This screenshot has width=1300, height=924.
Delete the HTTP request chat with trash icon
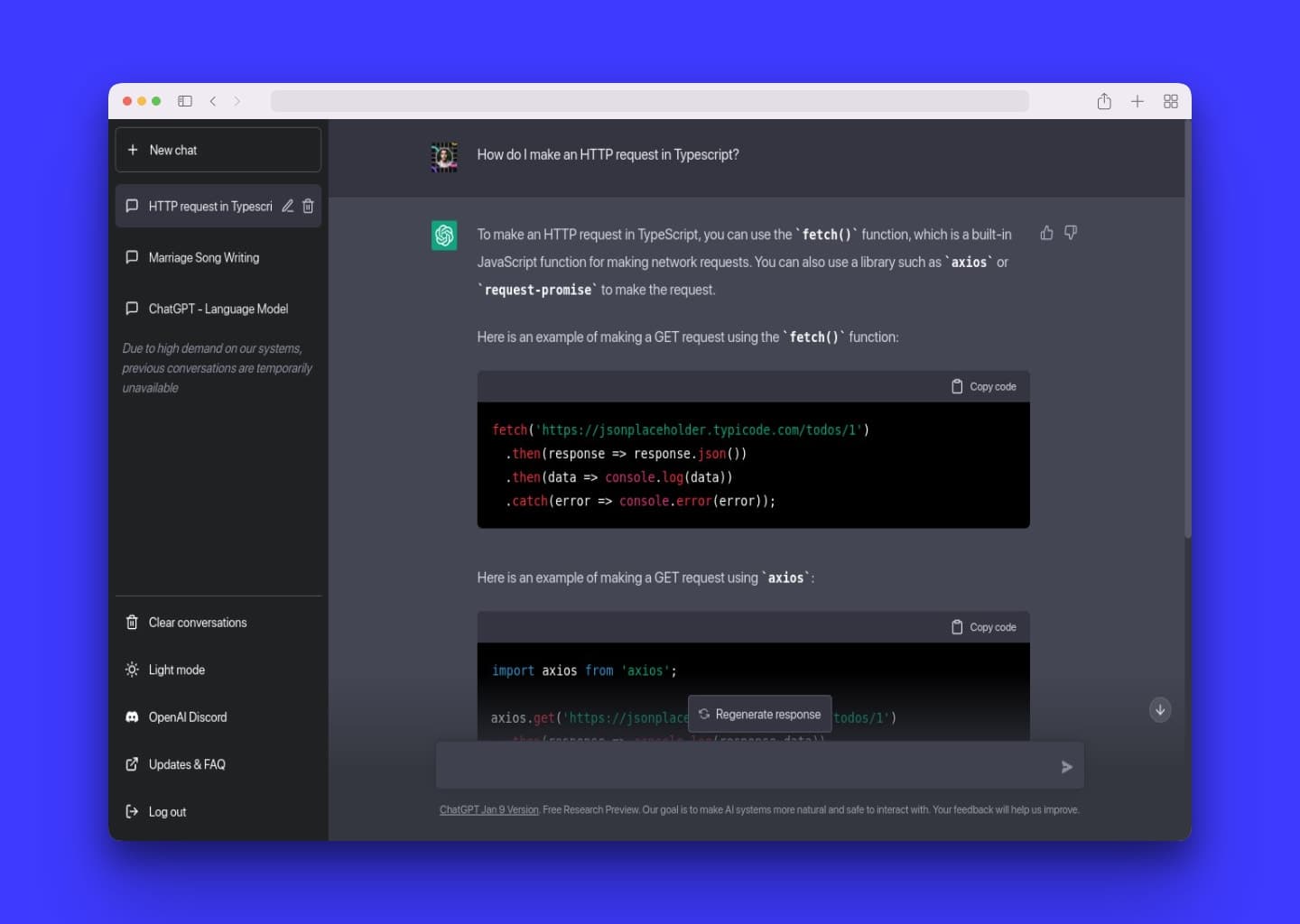pos(308,206)
